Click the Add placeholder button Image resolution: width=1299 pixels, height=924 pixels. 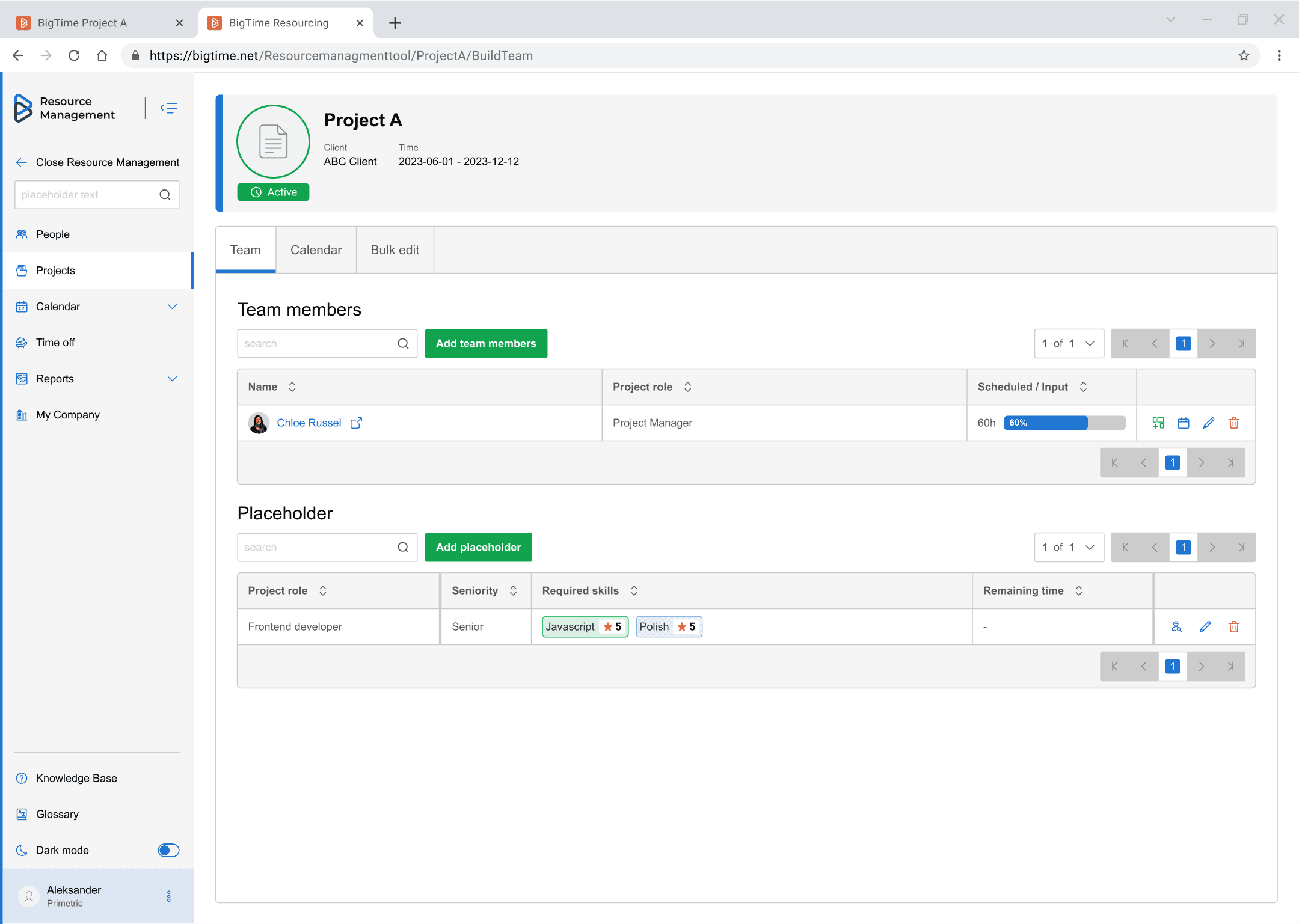click(x=478, y=547)
